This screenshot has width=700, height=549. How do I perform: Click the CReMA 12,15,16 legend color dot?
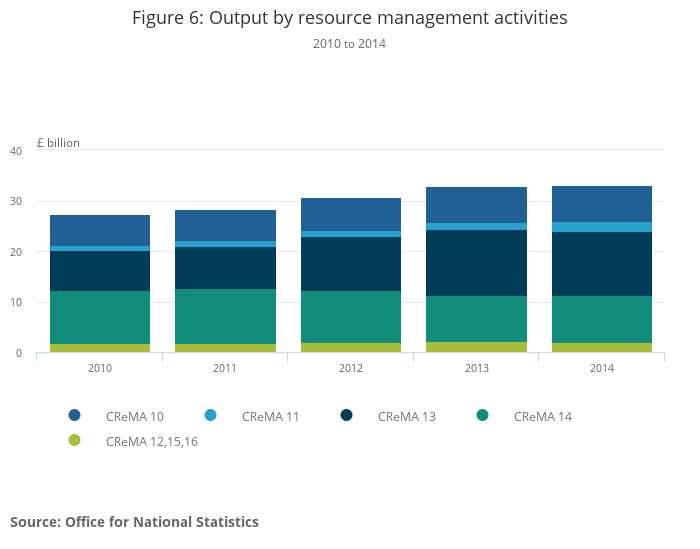pos(74,440)
